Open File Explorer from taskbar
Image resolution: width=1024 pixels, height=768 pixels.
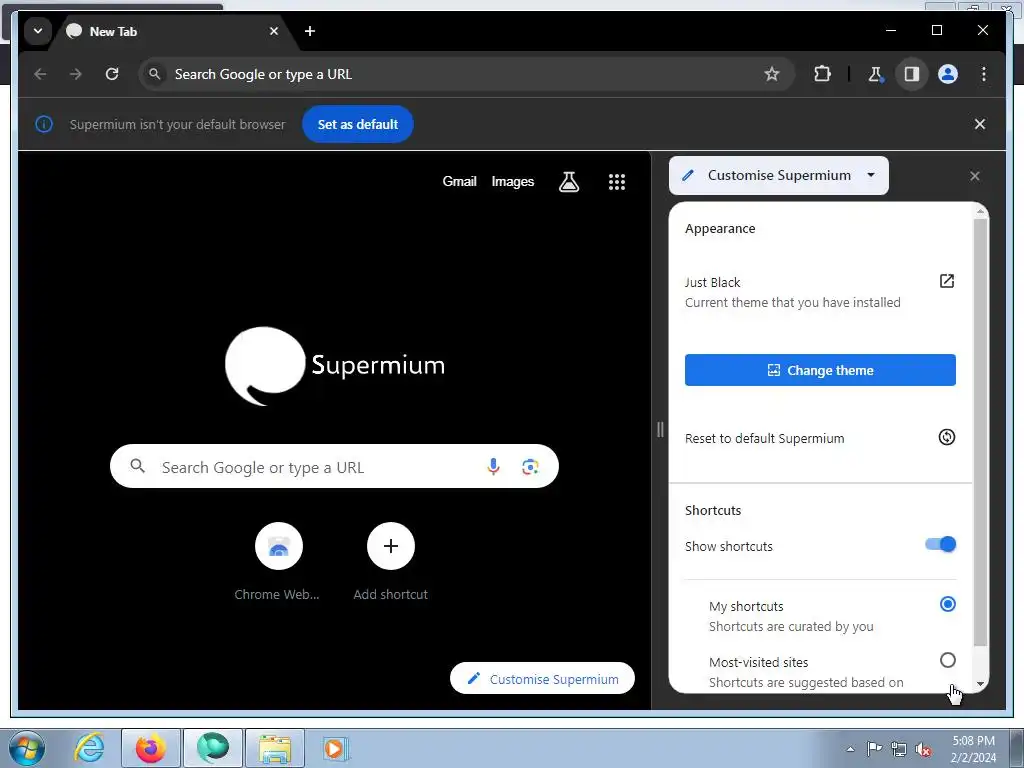coord(275,748)
